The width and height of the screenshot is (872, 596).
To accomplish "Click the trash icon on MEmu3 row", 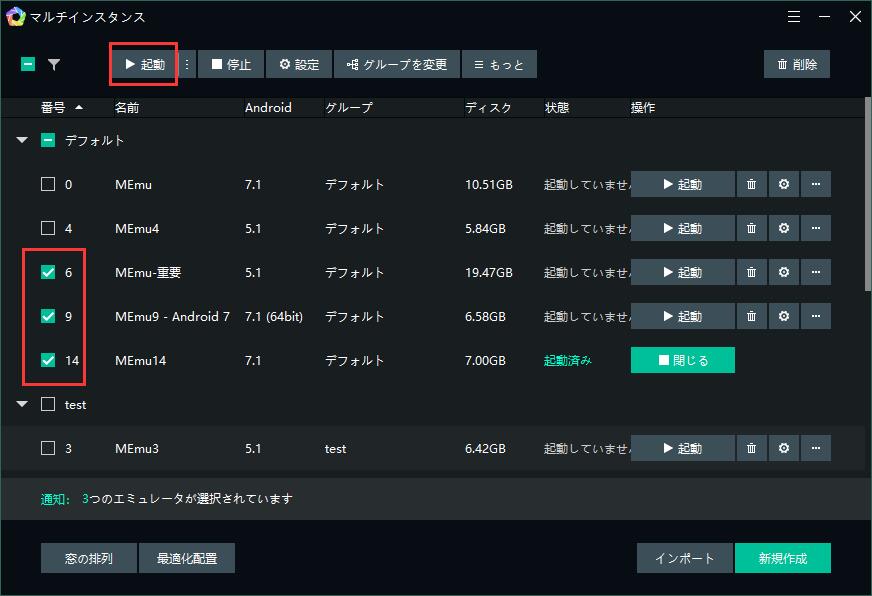I will [x=751, y=448].
